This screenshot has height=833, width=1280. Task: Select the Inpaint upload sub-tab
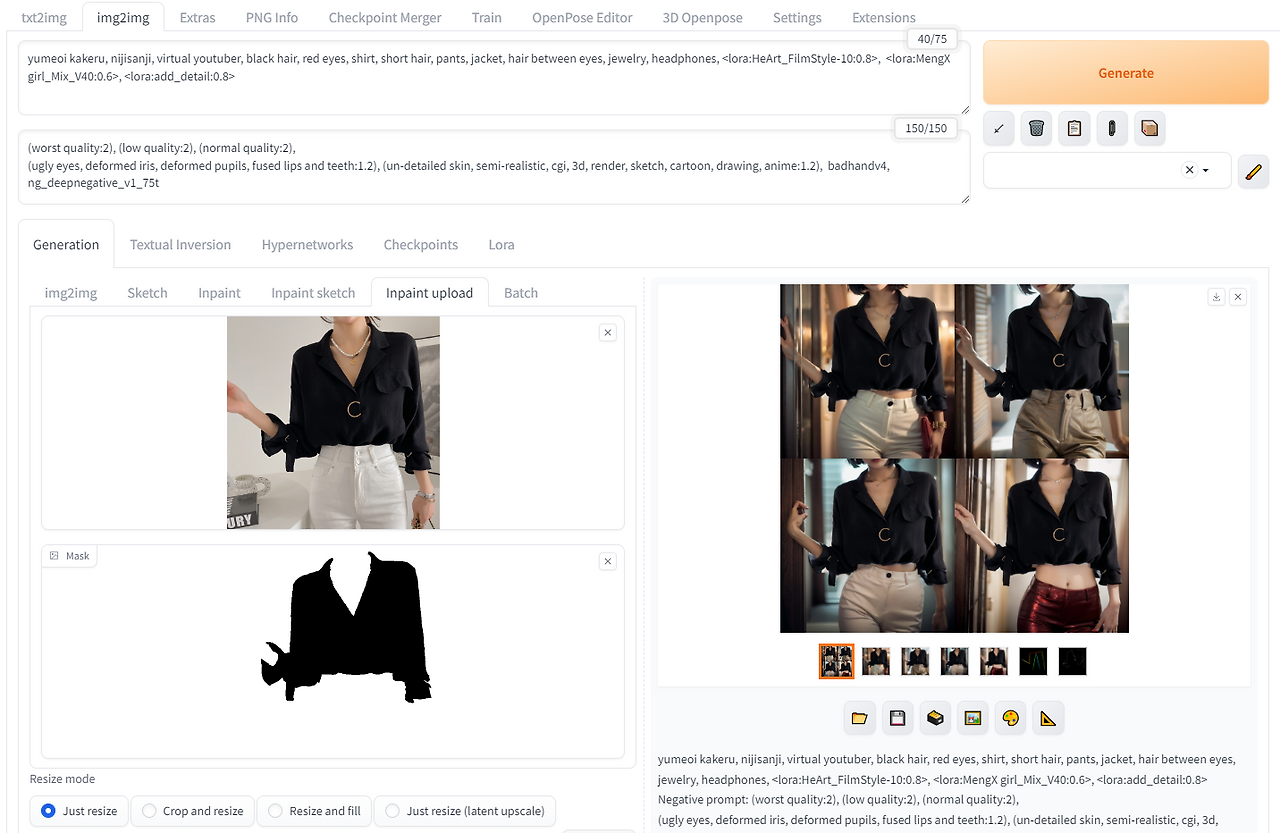[x=430, y=292]
